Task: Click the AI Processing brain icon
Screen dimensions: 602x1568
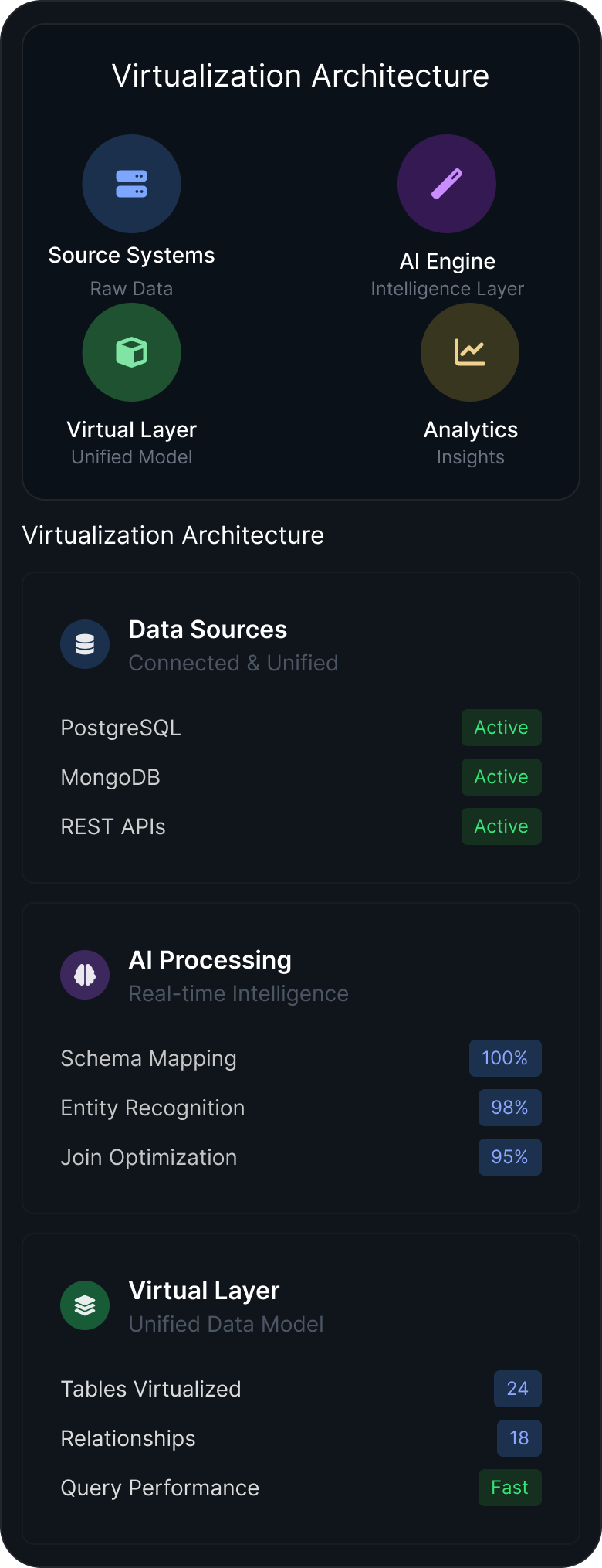Action: [85, 975]
